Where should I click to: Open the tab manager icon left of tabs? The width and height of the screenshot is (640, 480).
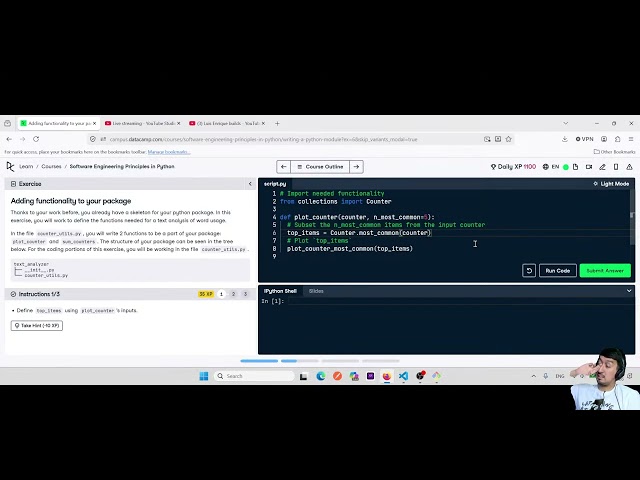click(7, 123)
